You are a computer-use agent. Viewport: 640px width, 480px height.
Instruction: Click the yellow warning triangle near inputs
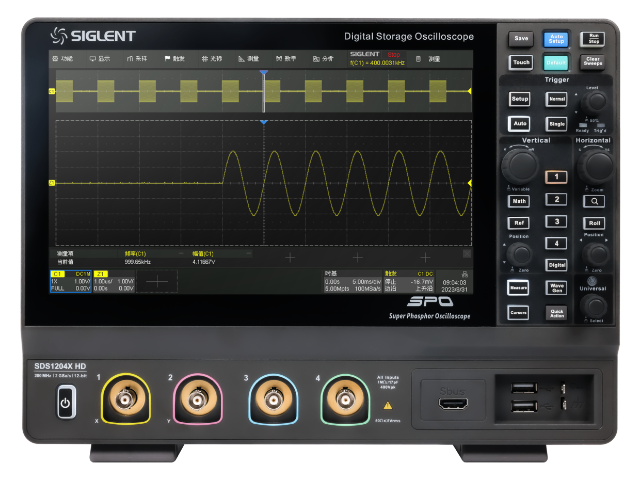click(x=388, y=406)
